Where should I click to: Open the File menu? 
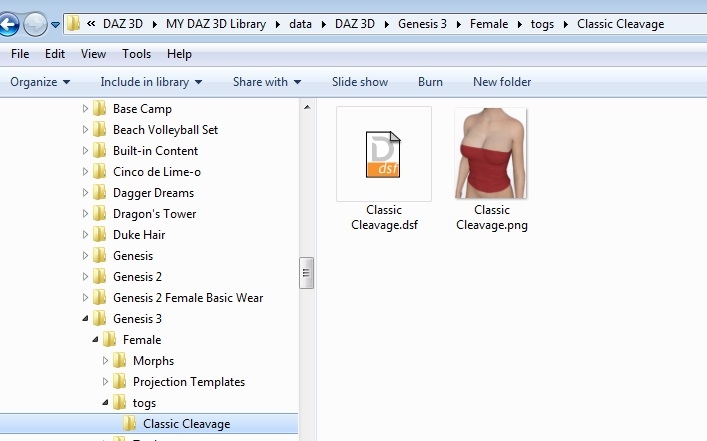coord(20,54)
